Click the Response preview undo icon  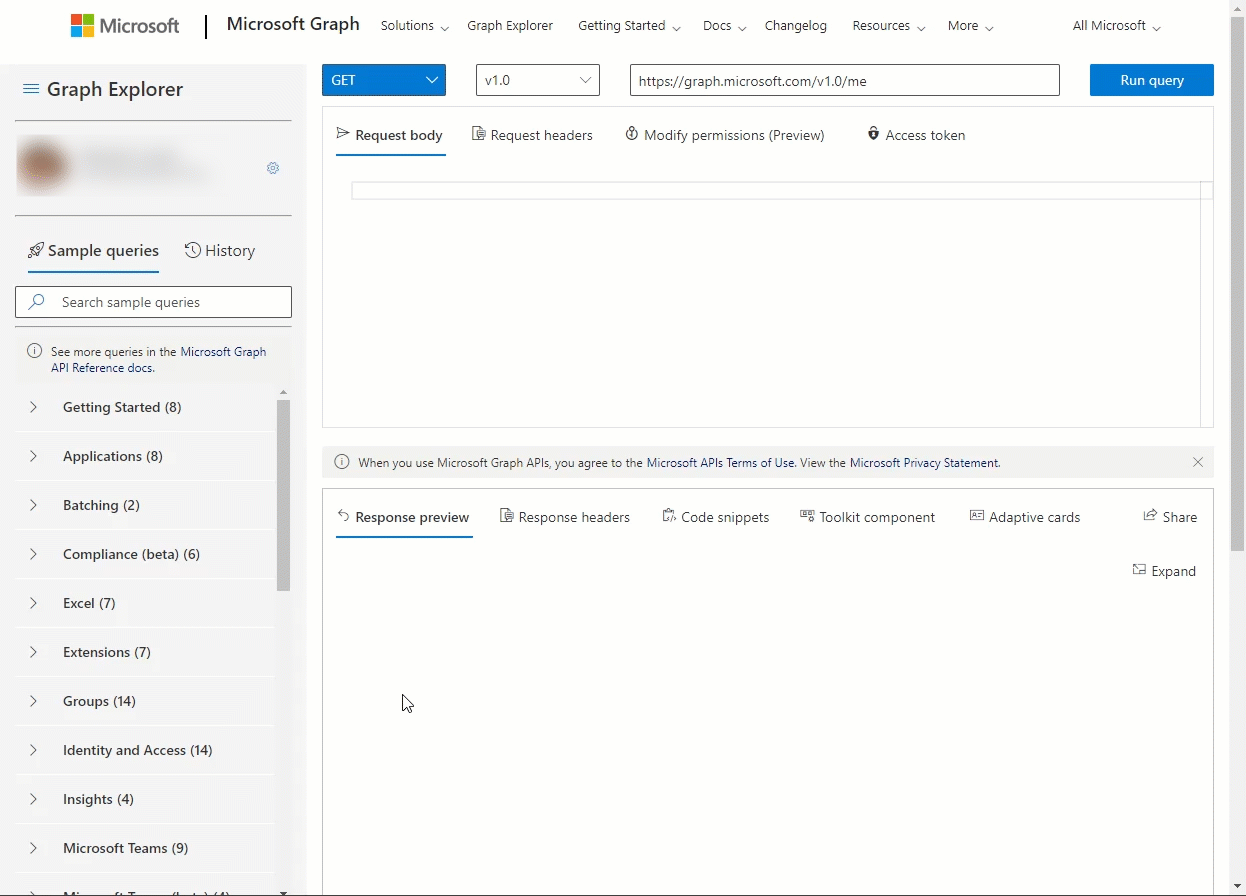pos(343,516)
